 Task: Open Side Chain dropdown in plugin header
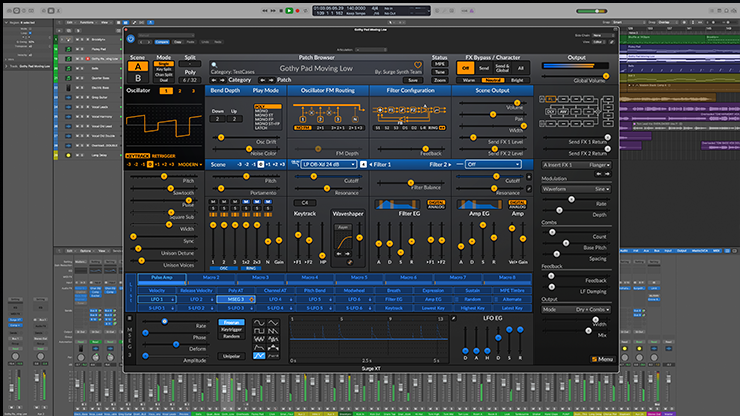click(x=604, y=35)
